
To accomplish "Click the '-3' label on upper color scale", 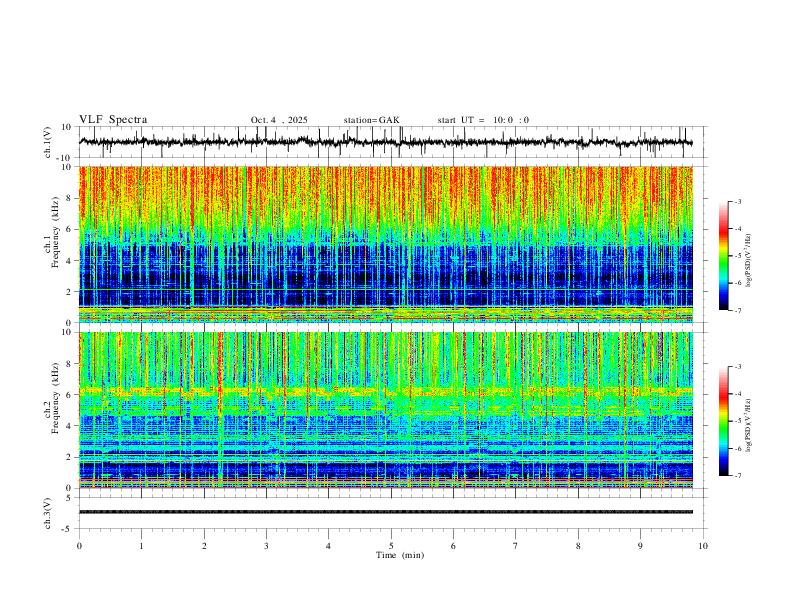I will point(737,201).
